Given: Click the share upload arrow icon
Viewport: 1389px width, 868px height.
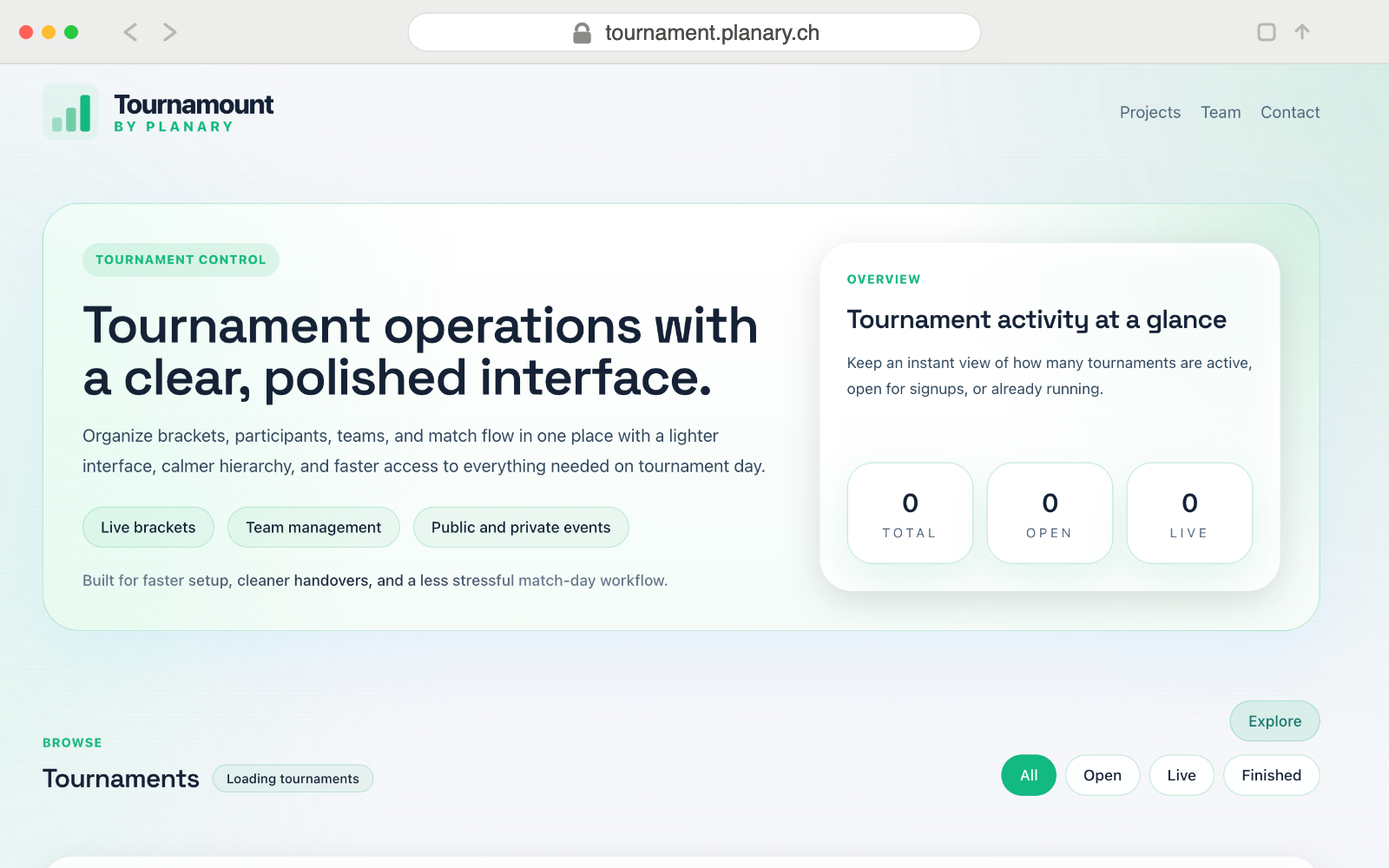Looking at the screenshot, I should (1302, 32).
